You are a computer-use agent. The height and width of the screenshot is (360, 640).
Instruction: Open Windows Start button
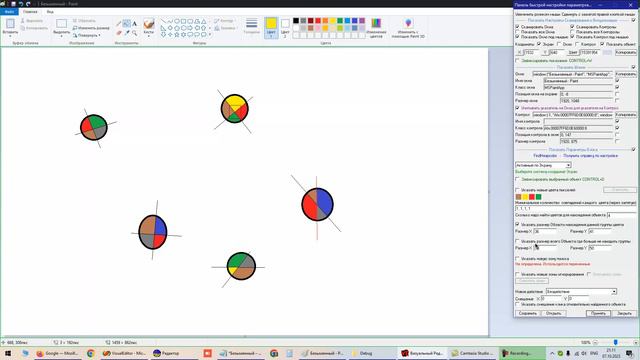[7, 353]
